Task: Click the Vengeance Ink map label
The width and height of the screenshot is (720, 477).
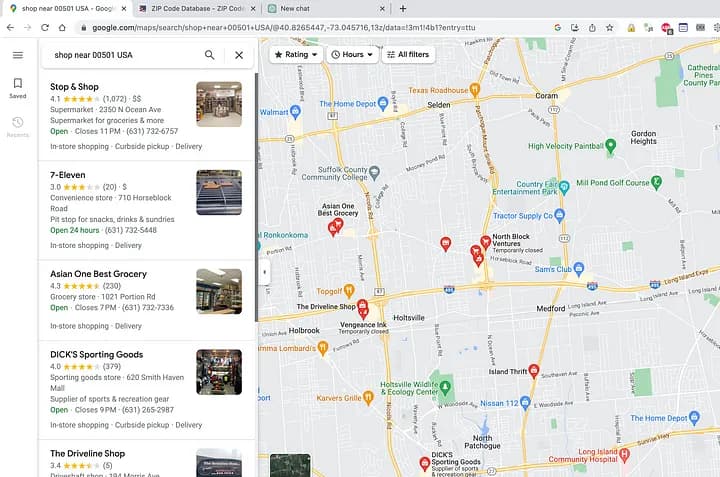Action: click(x=363, y=325)
